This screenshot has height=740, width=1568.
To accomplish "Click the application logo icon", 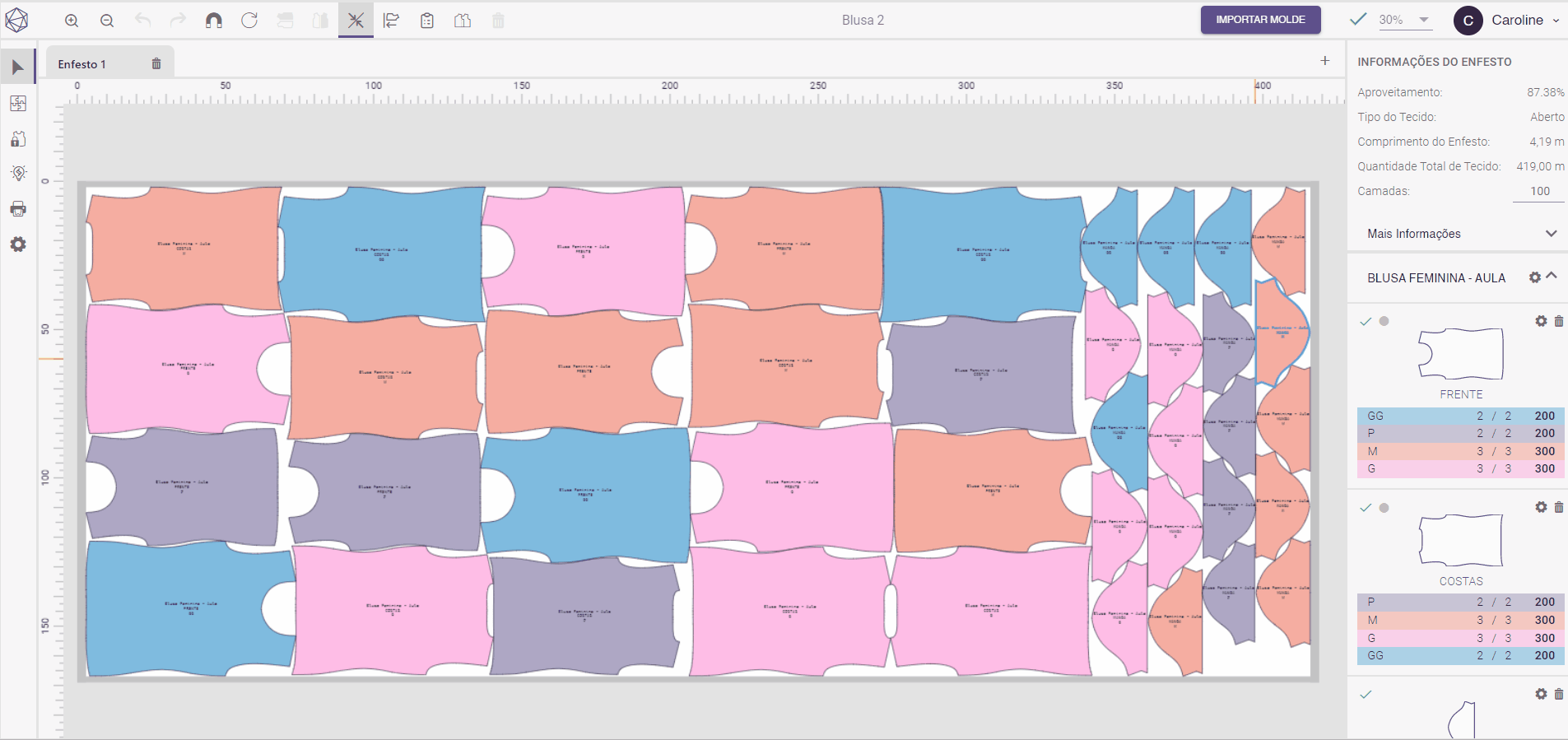I will 16,20.
